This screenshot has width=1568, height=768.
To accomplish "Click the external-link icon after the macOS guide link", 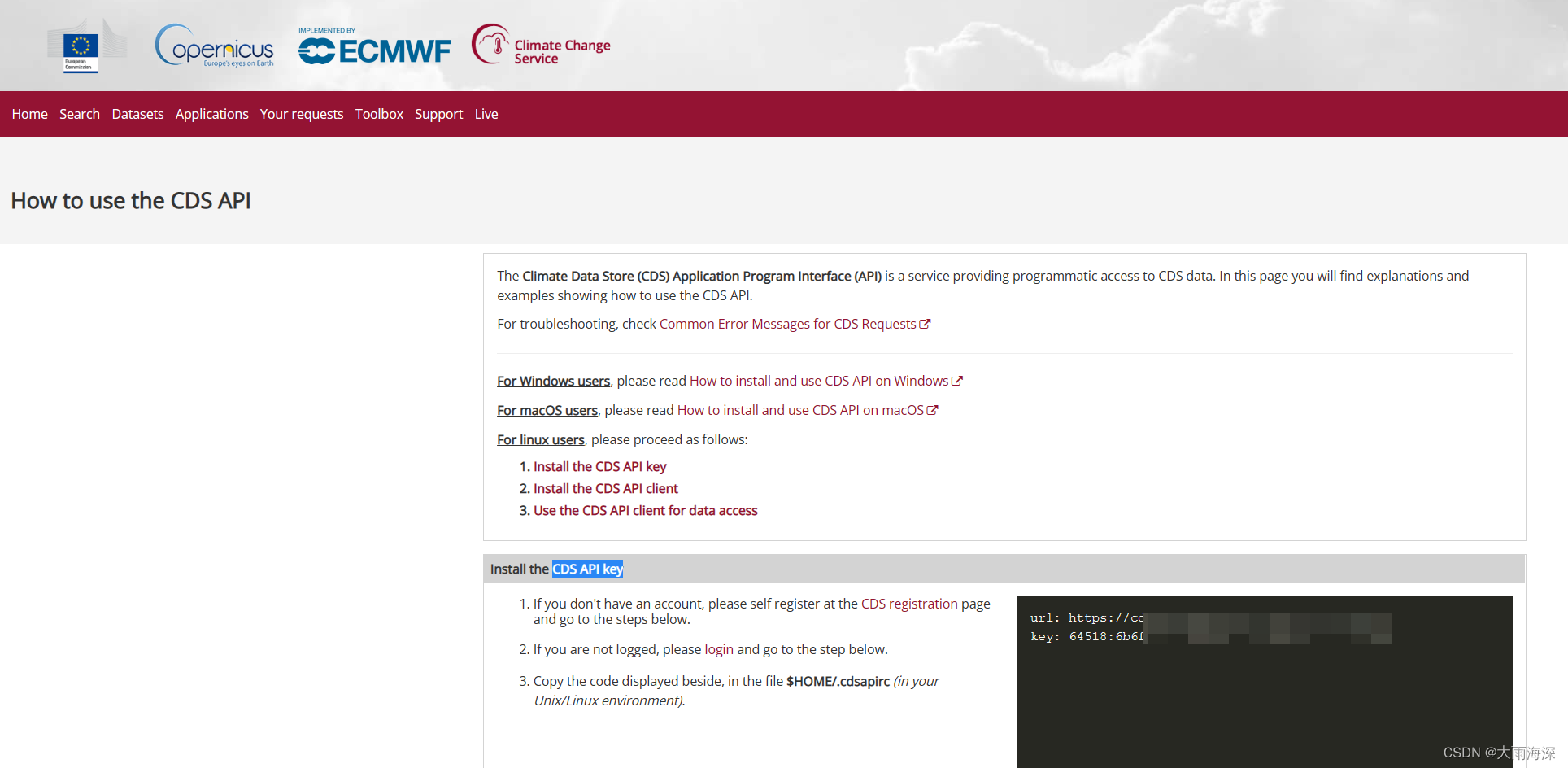I will click(932, 409).
